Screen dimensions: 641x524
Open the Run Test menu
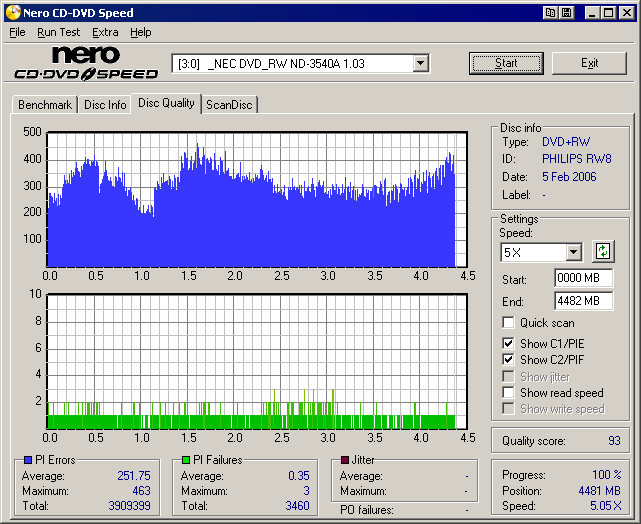point(58,32)
